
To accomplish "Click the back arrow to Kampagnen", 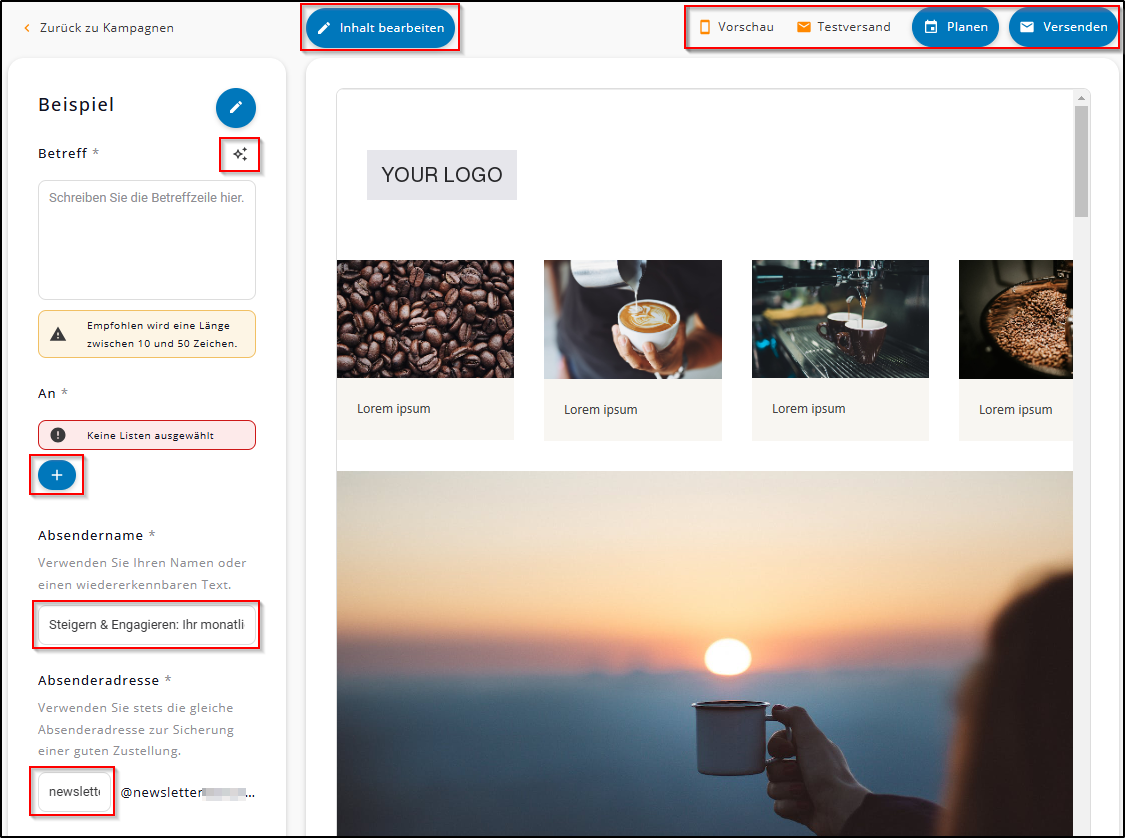I will coord(27,28).
